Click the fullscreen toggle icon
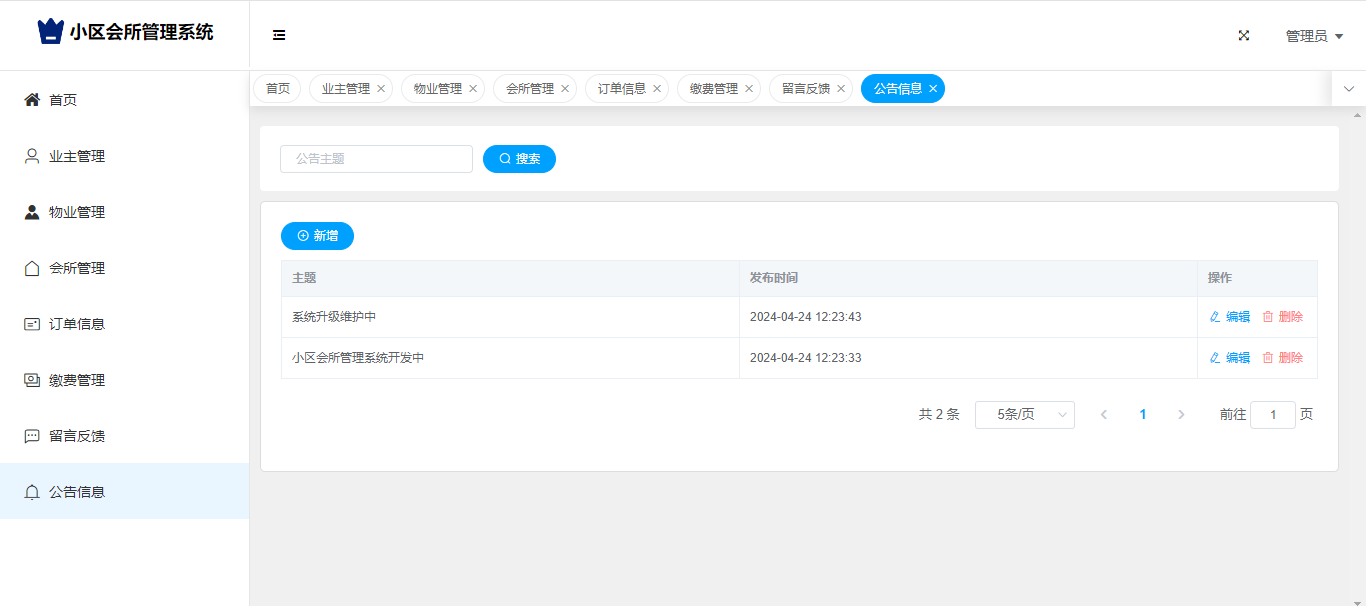Viewport: 1366px width, 606px height. 1244,35
